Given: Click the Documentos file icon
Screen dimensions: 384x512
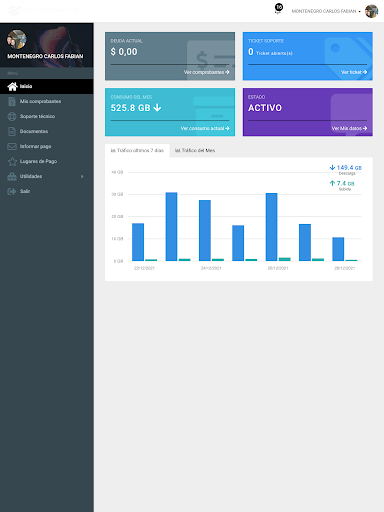Looking at the screenshot, I should point(12,131).
